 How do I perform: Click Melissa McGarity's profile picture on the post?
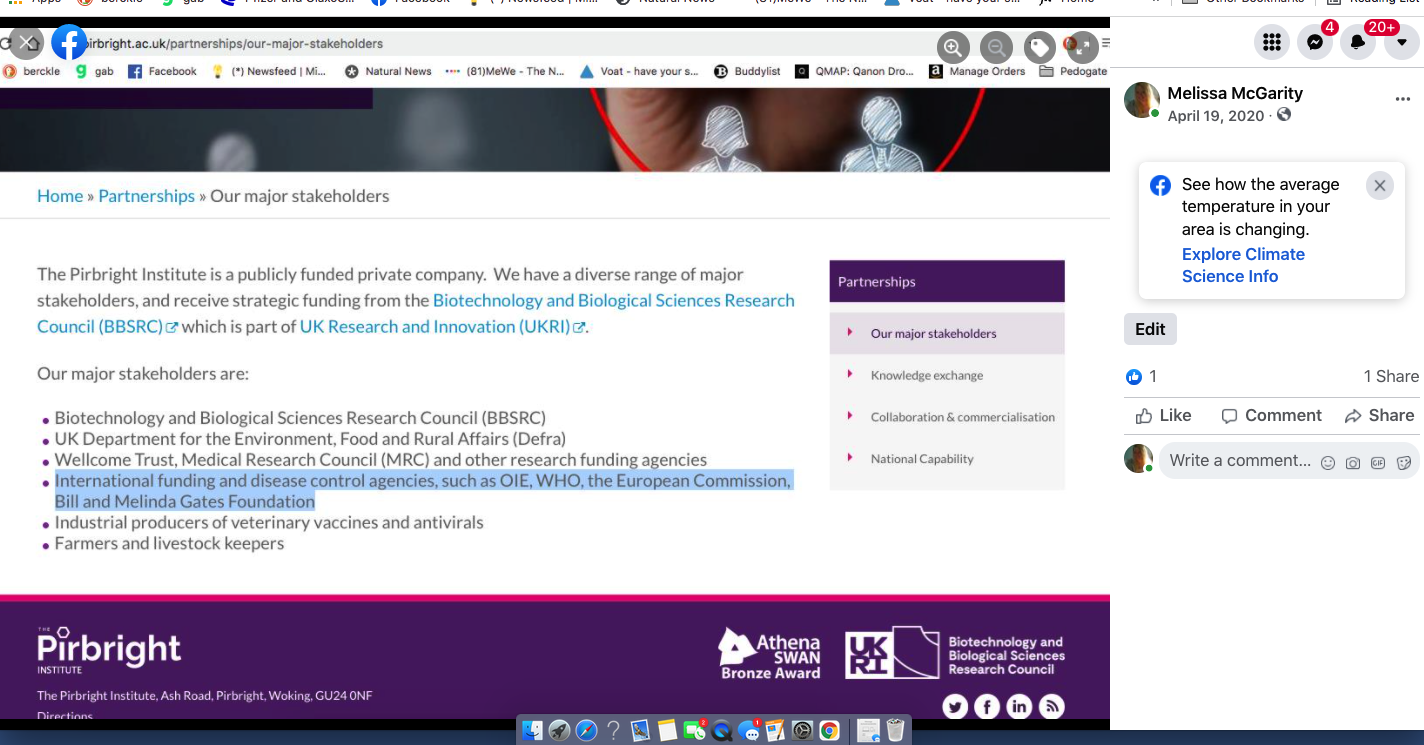coord(1141,100)
